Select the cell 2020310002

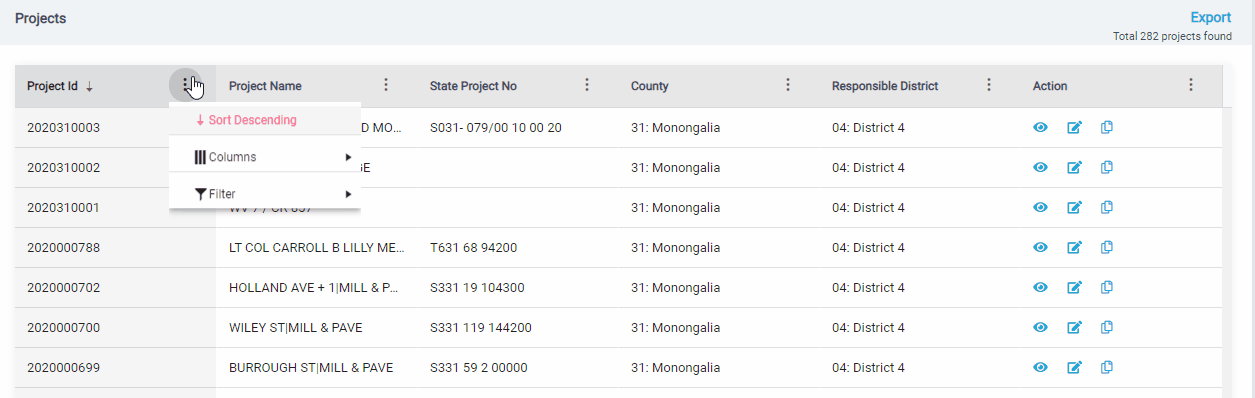click(115, 167)
